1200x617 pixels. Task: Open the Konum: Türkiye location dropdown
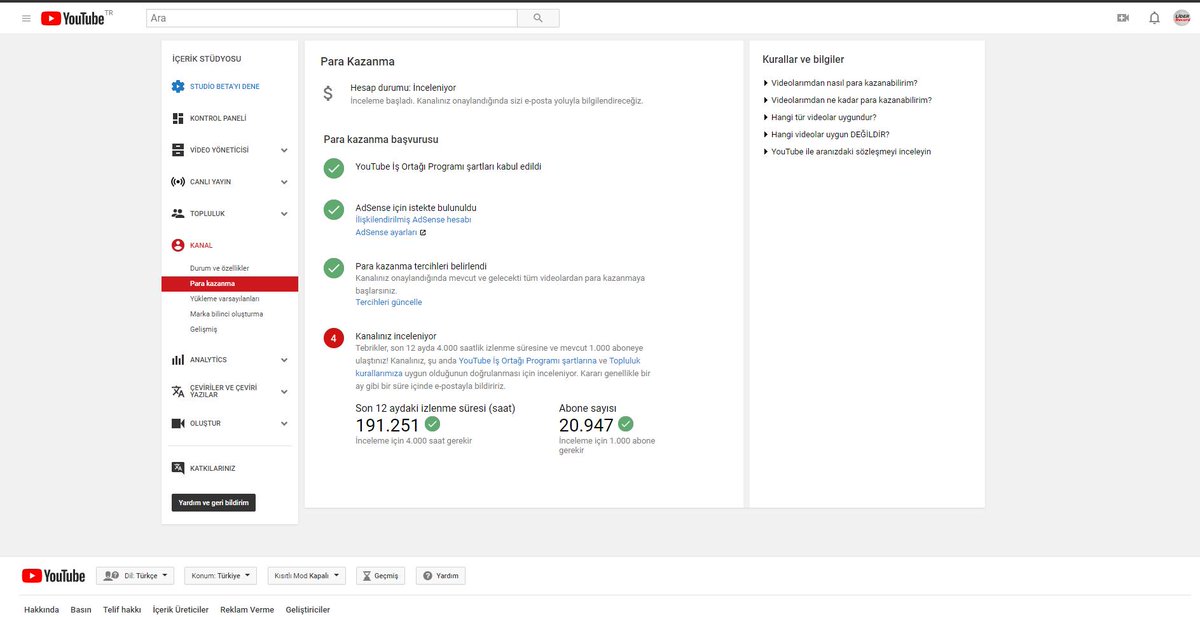[221, 576]
